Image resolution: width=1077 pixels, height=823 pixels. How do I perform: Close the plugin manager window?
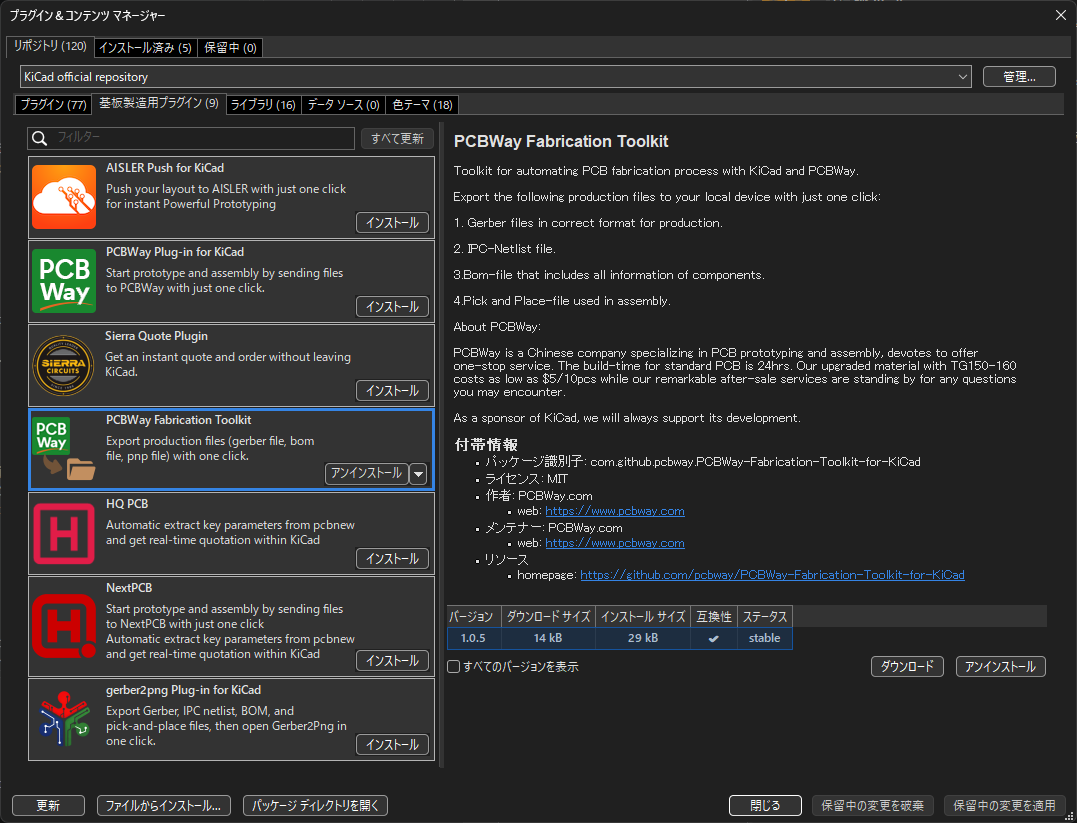1061,15
